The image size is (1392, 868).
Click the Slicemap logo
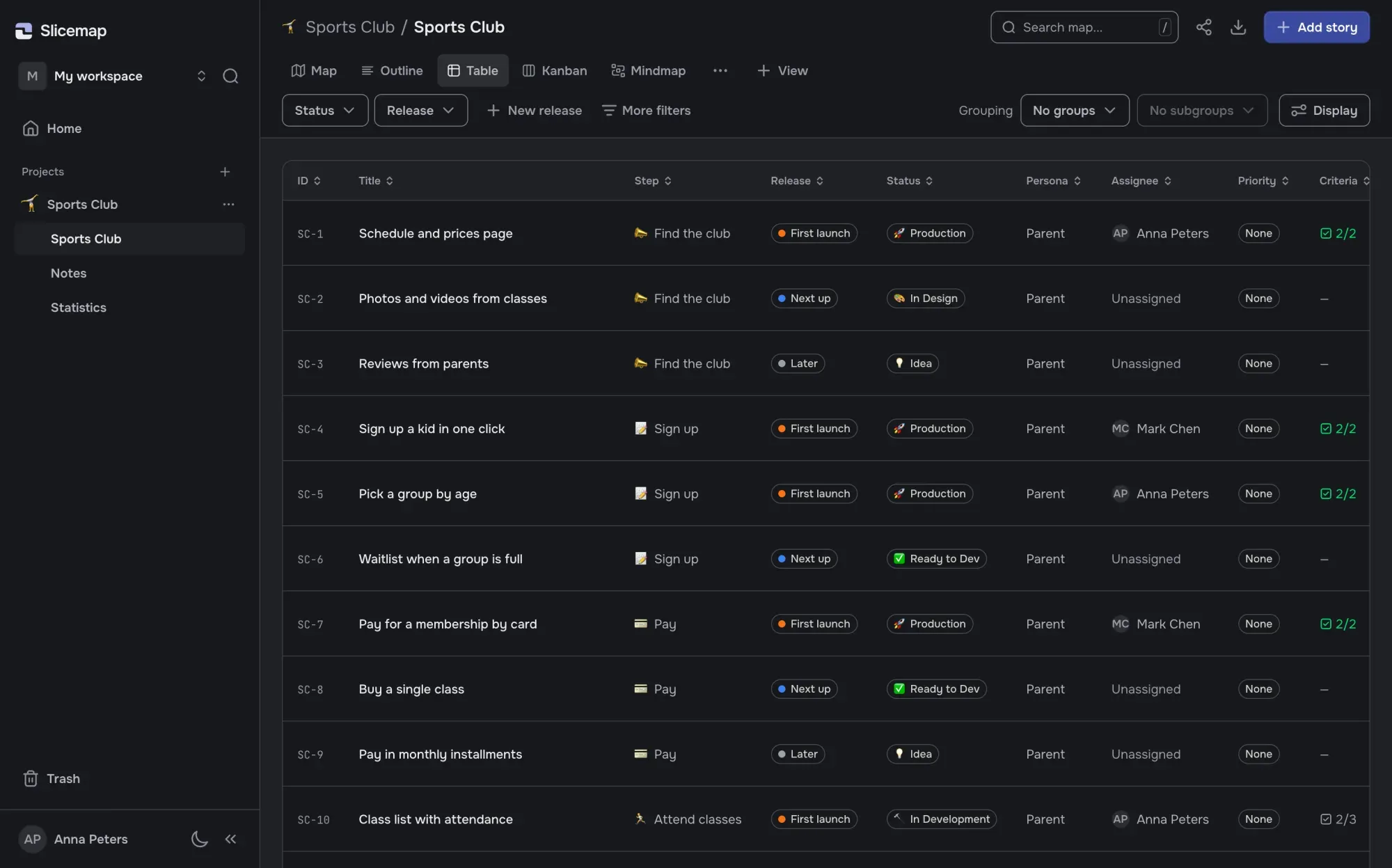pyautogui.click(x=61, y=31)
